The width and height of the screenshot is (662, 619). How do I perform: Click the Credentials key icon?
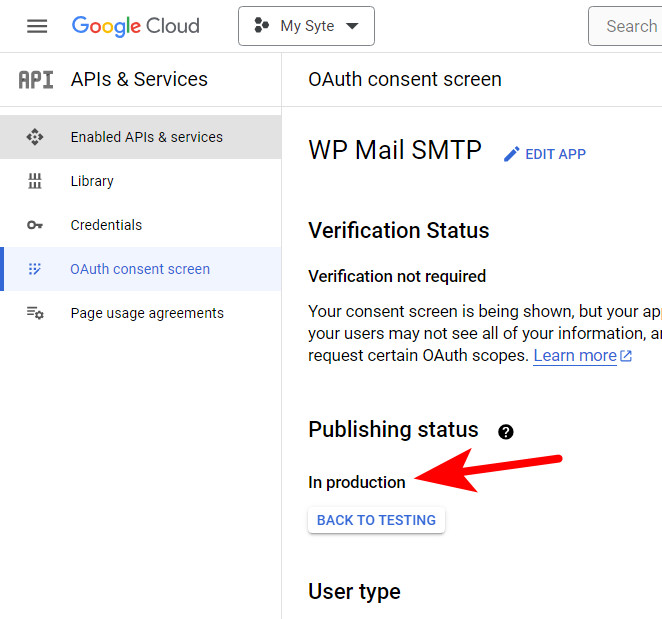[x=35, y=225]
